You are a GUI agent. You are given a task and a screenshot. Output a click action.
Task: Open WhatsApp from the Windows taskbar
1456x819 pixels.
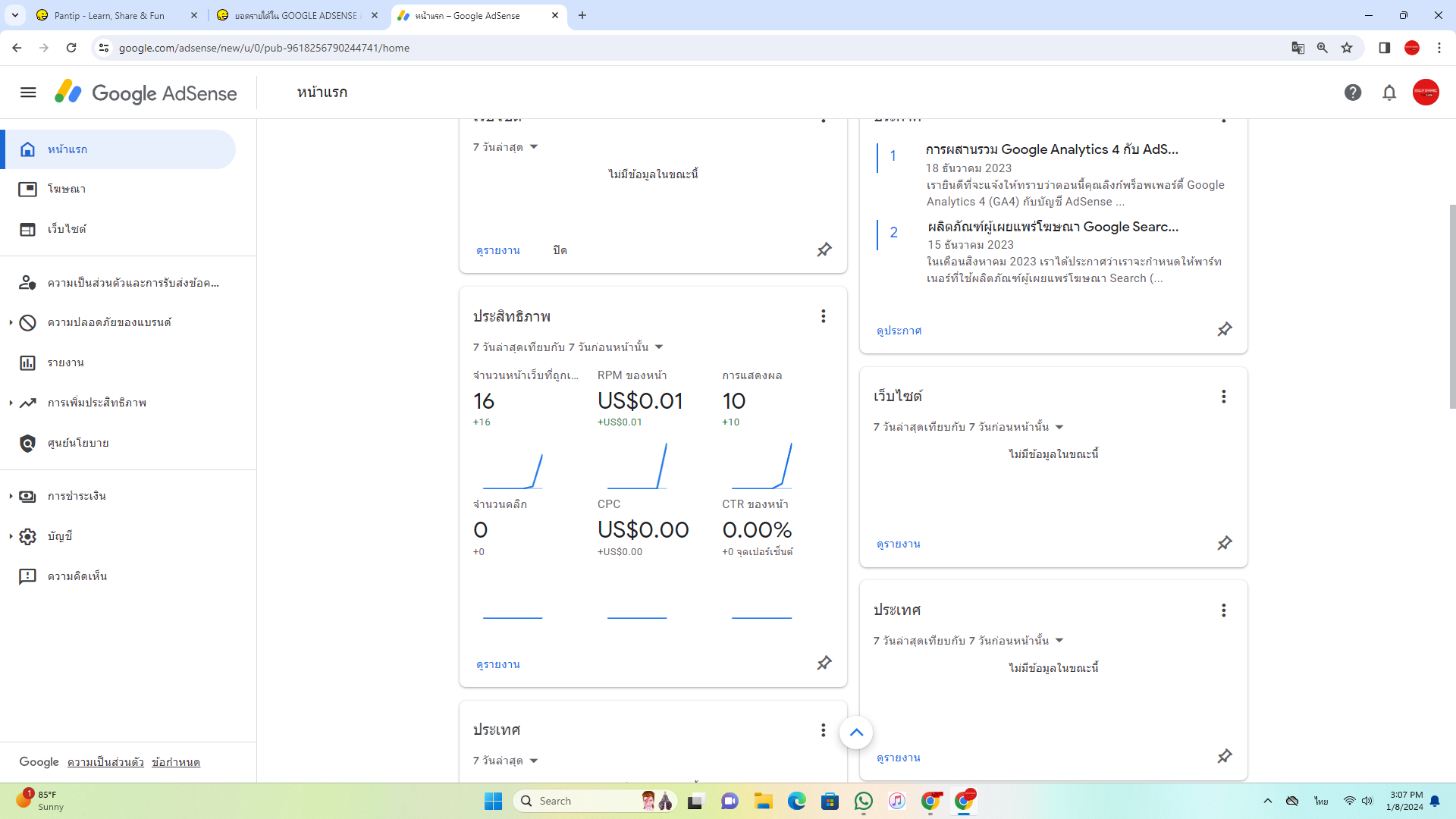coord(864,802)
